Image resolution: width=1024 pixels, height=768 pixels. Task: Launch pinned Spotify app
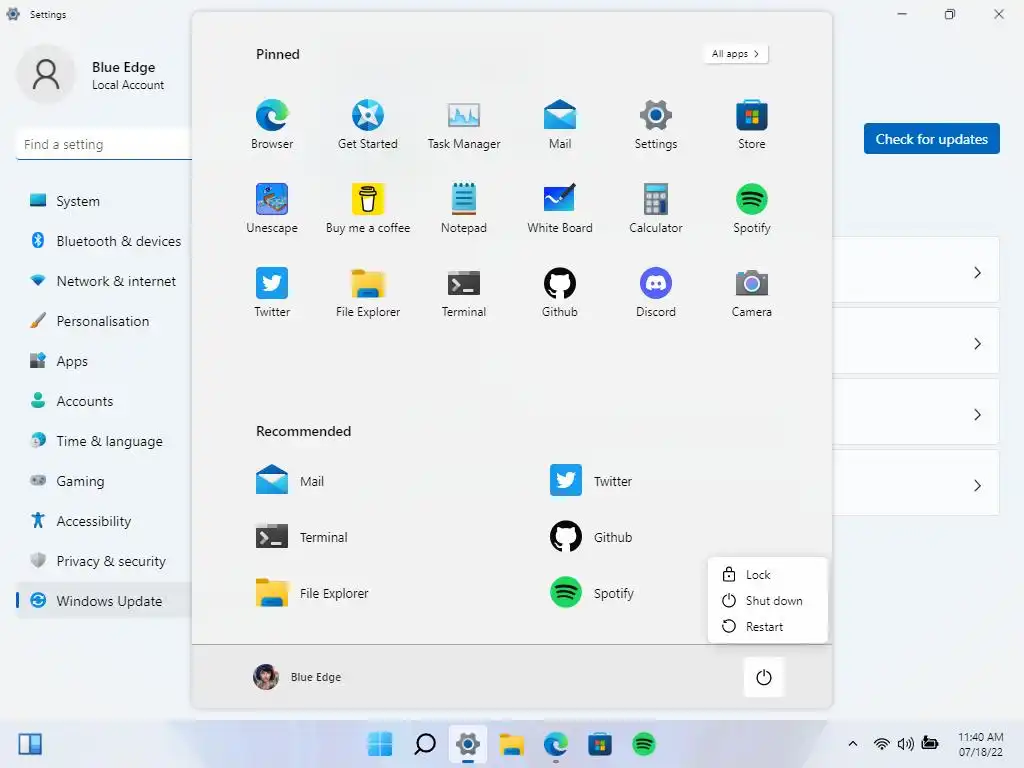point(752,208)
